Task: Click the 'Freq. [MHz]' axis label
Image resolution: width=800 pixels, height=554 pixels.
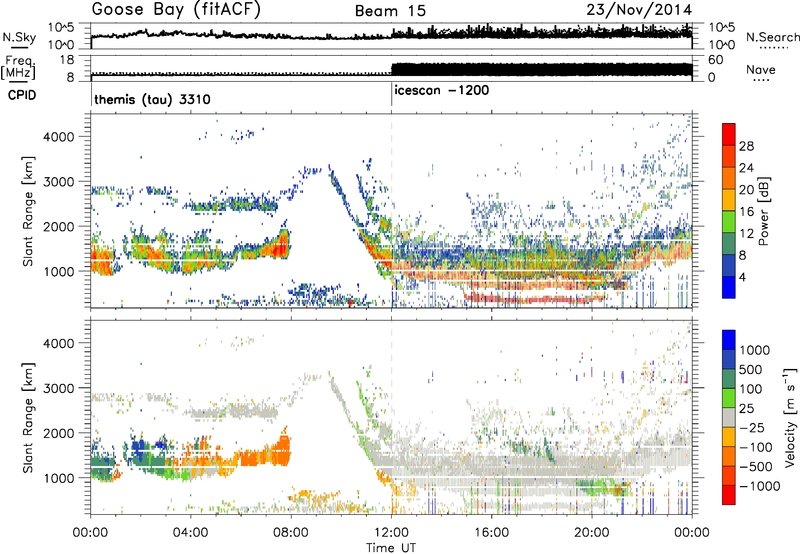Action: pyautogui.click(x=18, y=68)
